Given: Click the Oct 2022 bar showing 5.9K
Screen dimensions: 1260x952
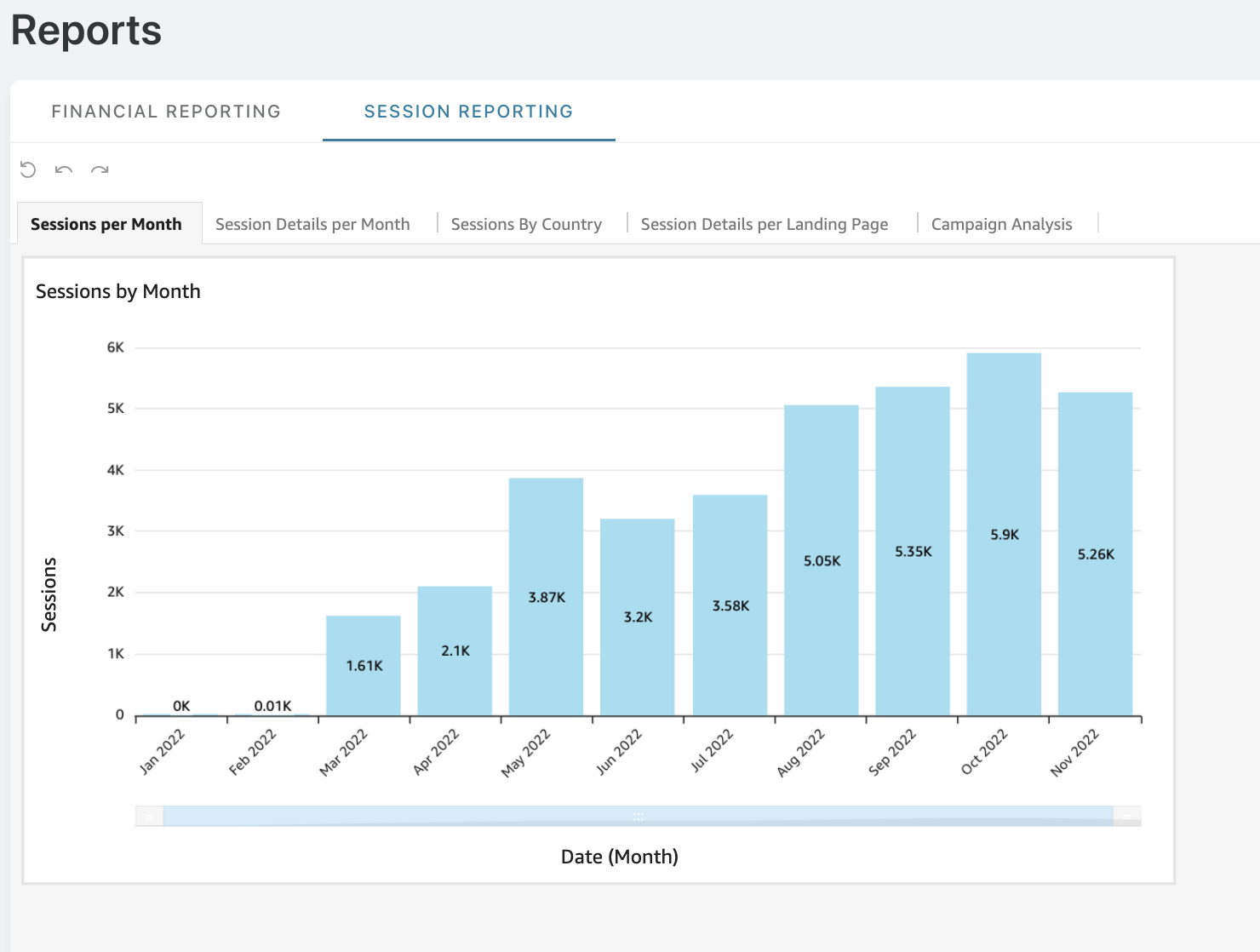Looking at the screenshot, I should 1004,534.
